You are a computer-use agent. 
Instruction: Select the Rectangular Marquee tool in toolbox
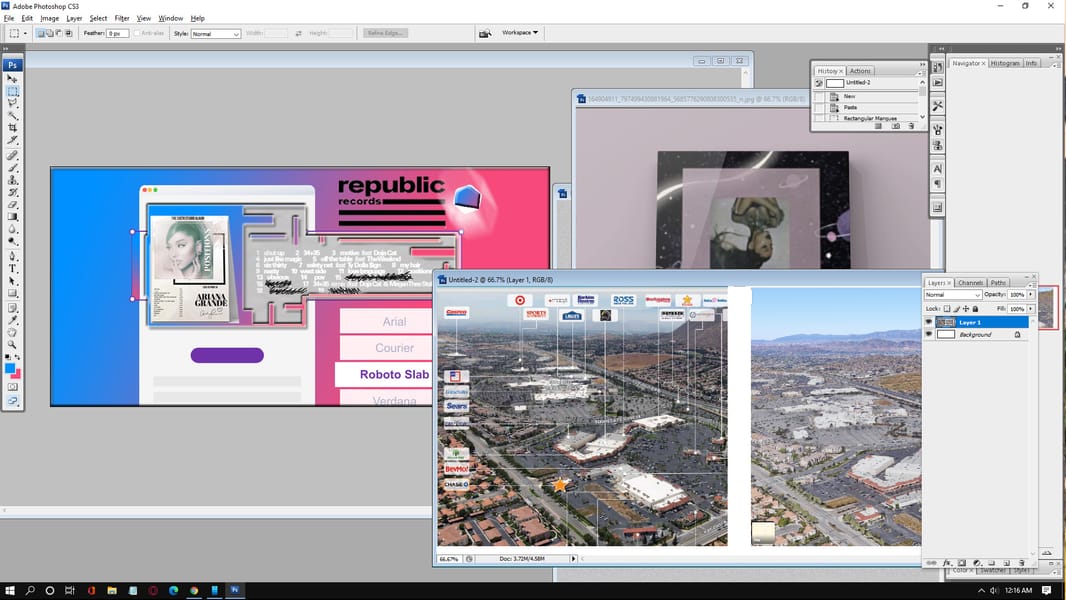point(12,91)
